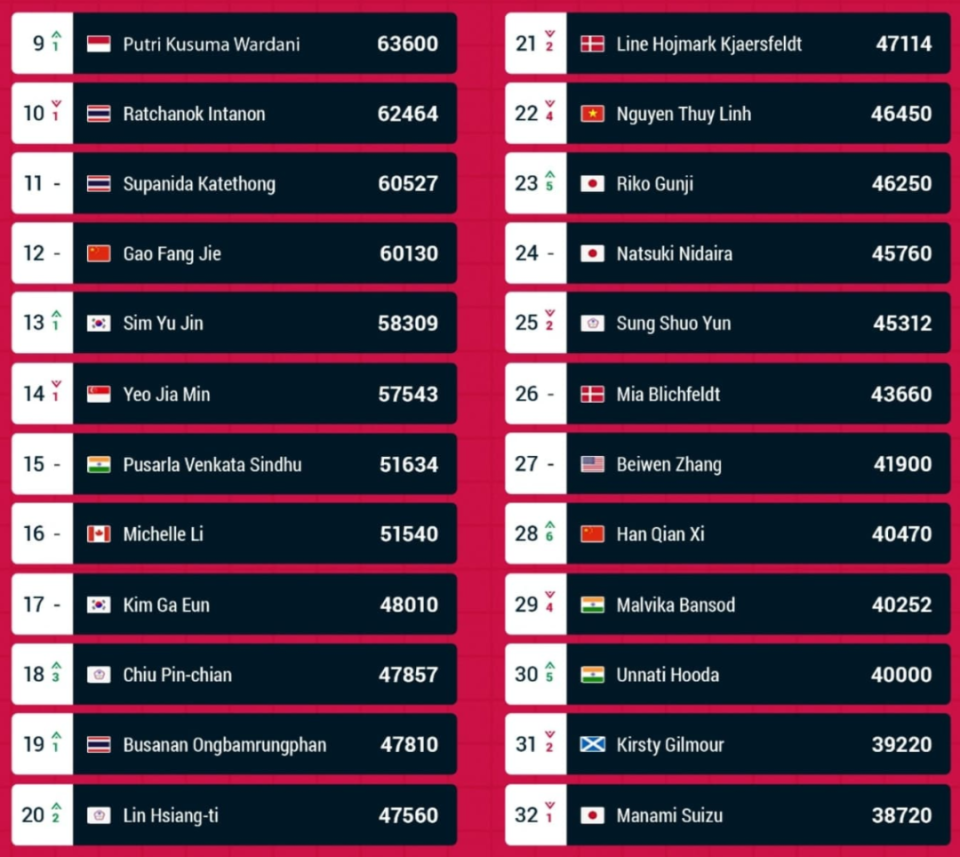Click green up arrow at rank 18

click(56, 665)
